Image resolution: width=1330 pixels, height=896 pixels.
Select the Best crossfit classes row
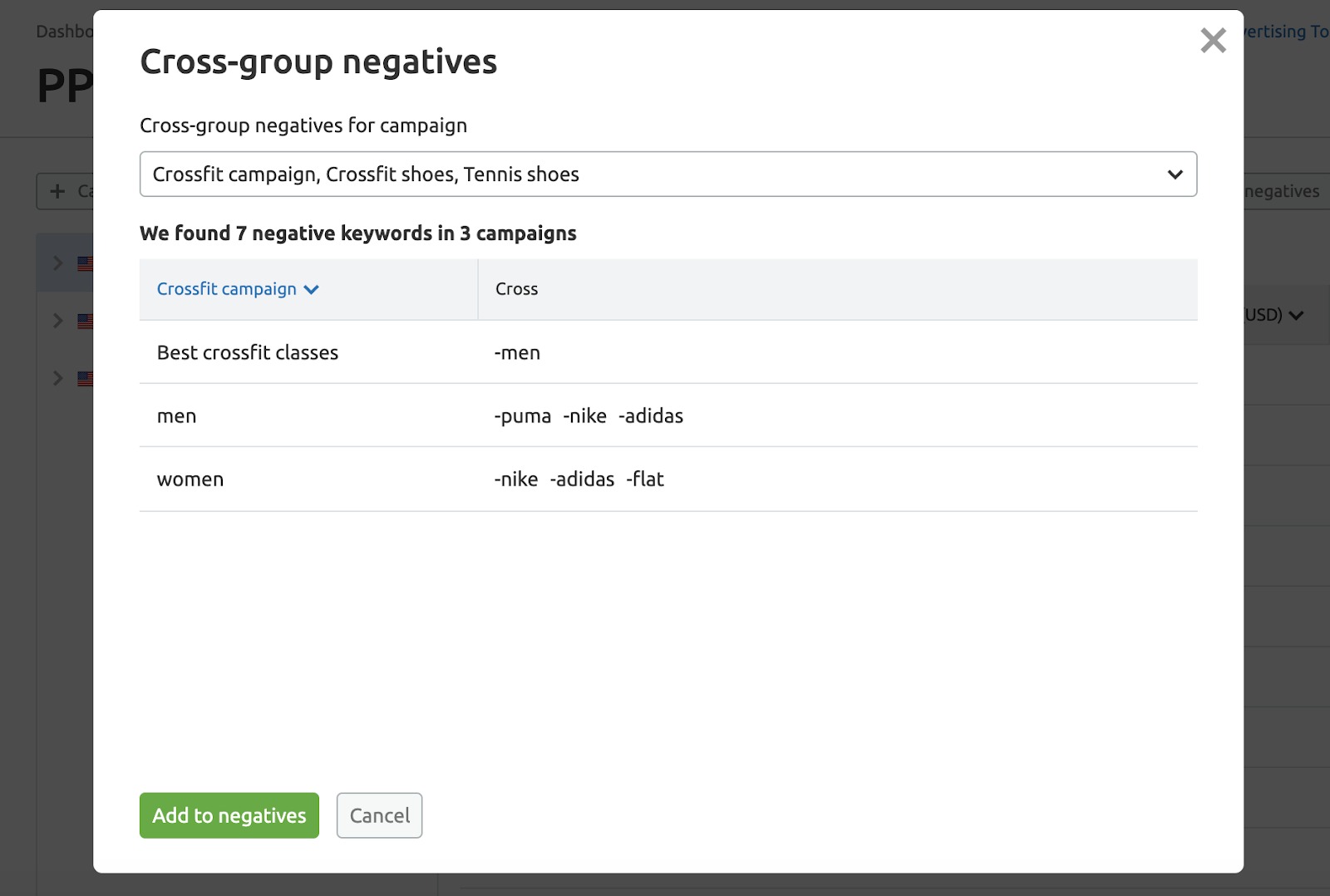(x=248, y=352)
